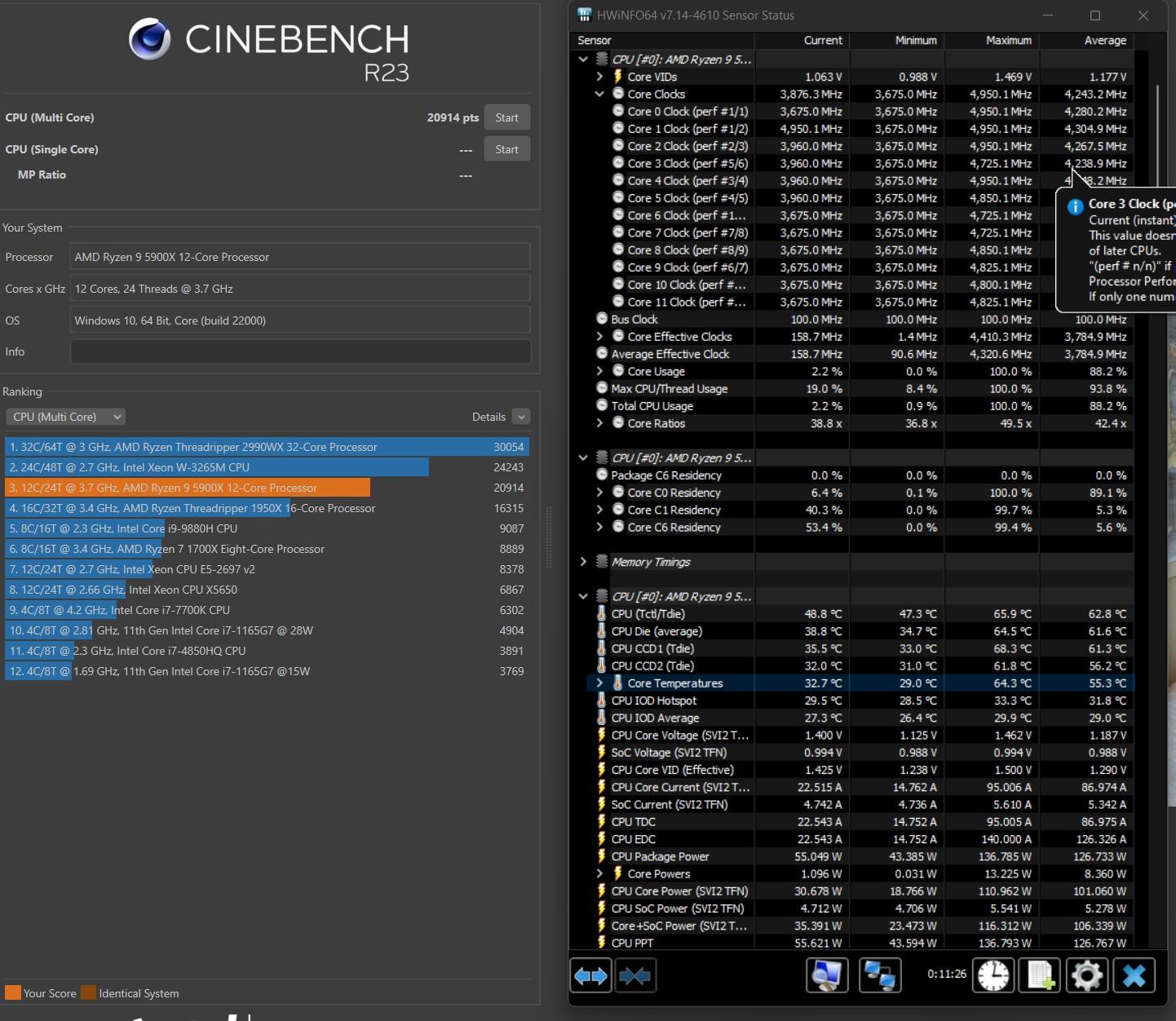
Task: Select the Threadripper 2990WX ranking bar
Action: (x=267, y=447)
